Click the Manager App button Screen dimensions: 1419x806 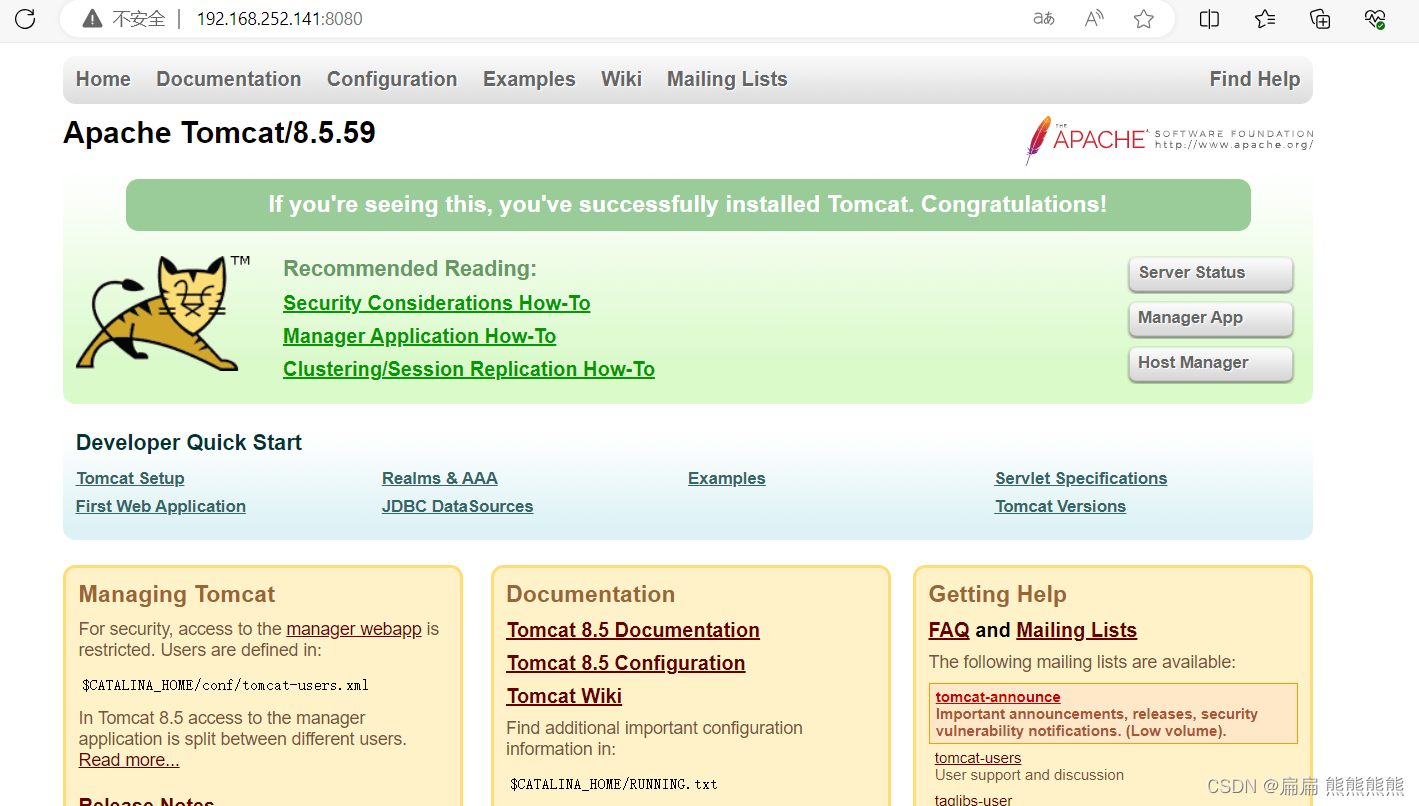click(1210, 318)
